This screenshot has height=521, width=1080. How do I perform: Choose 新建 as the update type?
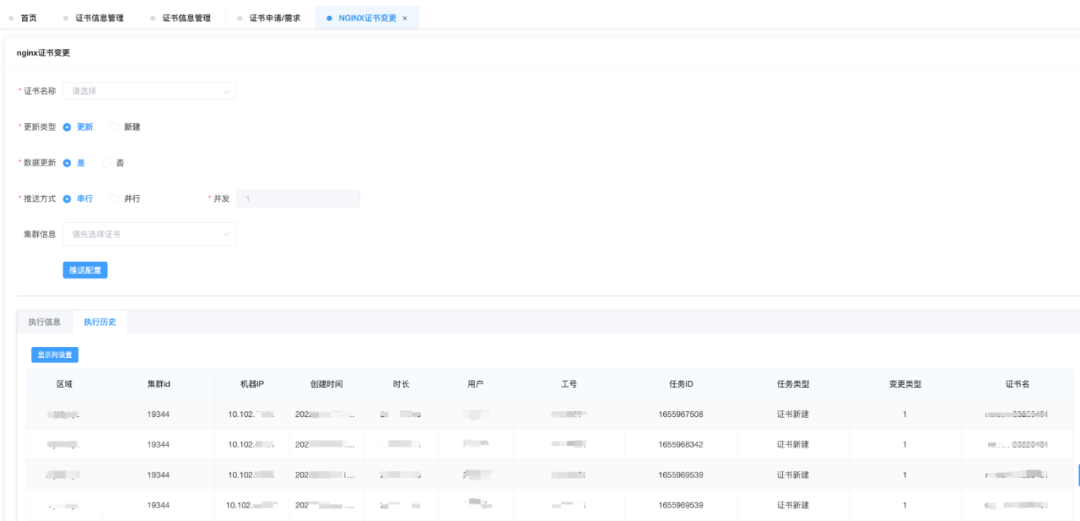click(x=115, y=127)
